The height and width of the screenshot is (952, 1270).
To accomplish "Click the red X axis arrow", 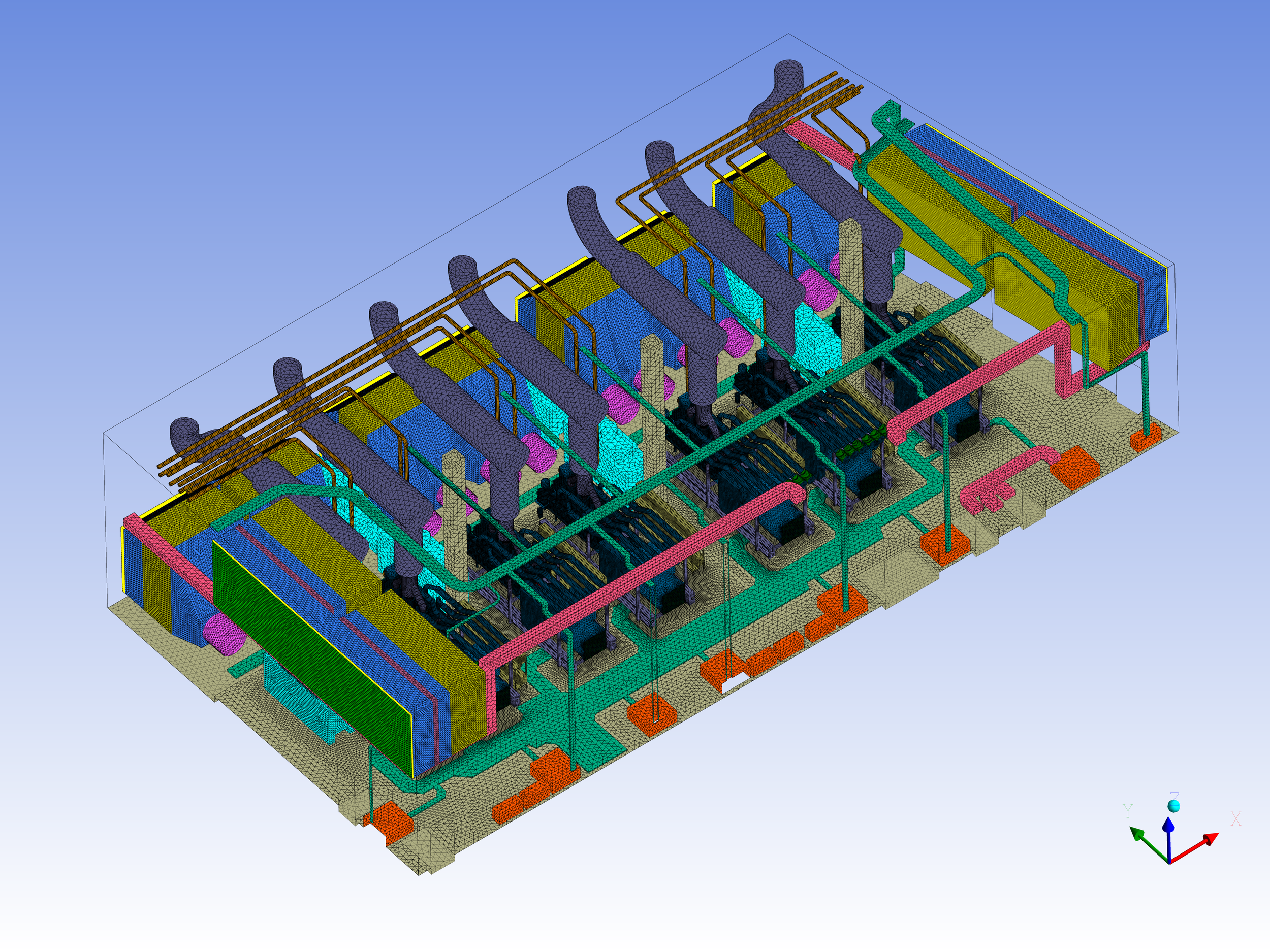I will point(1196,849).
